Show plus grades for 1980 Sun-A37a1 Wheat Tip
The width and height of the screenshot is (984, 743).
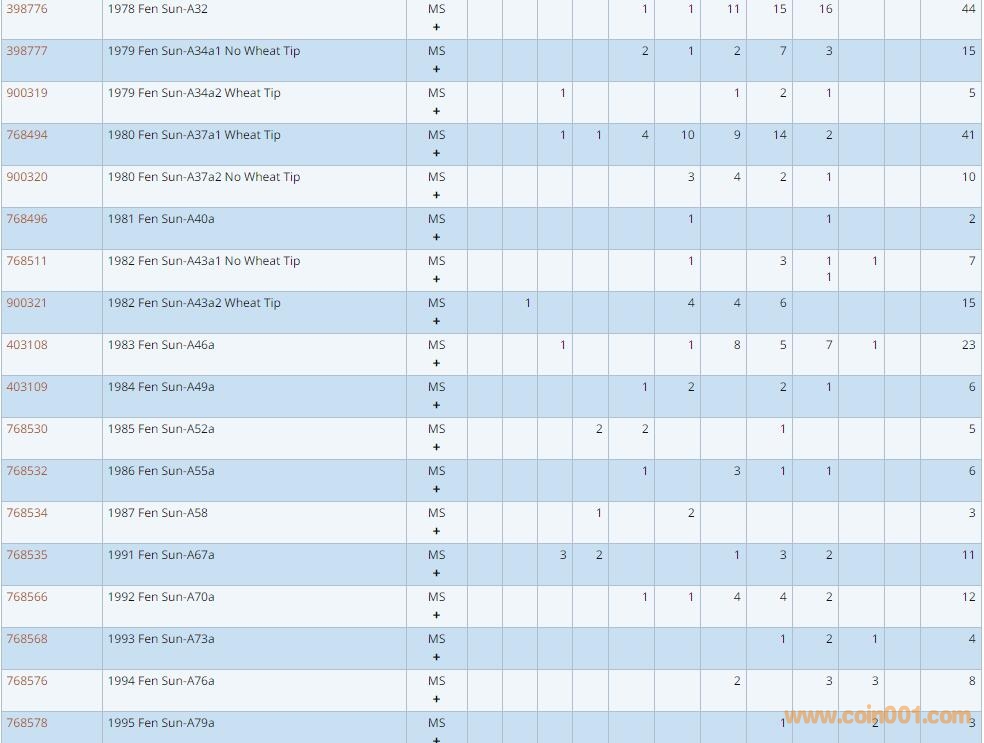436,154
